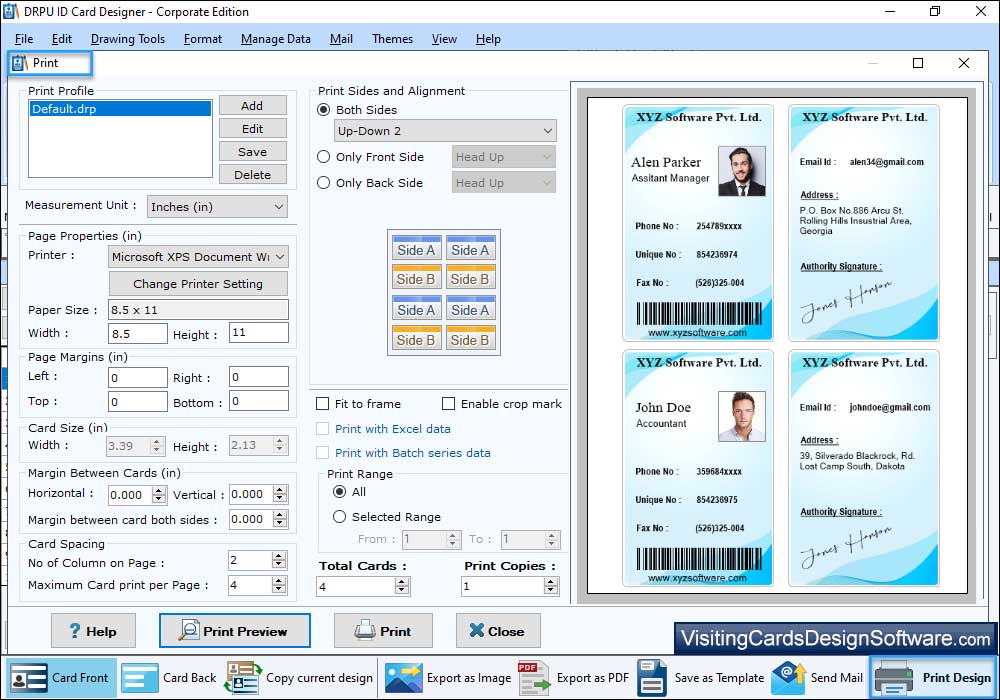This screenshot has height=700, width=1000.
Task: Toggle Print with Excel data checkbox
Action: [x=323, y=428]
